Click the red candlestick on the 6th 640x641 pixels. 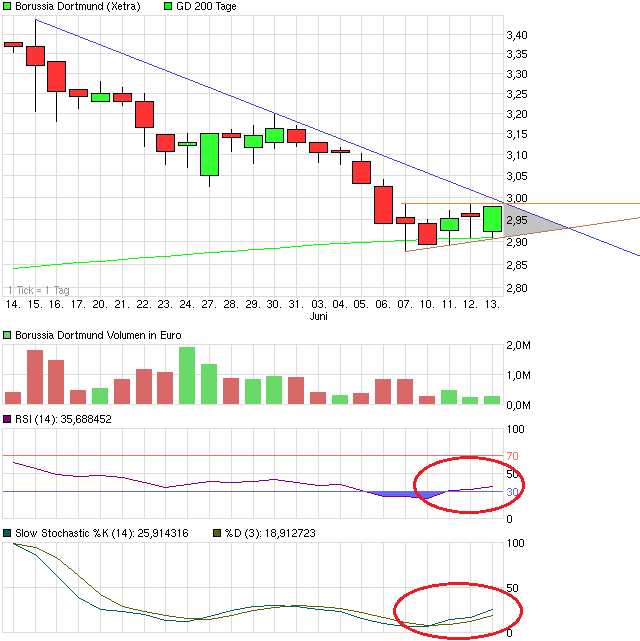[383, 205]
